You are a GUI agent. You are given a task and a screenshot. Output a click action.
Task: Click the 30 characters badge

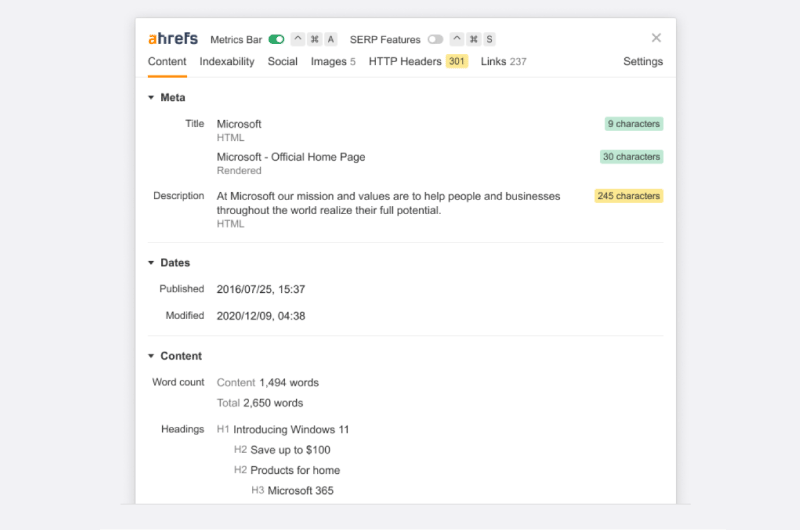pyautogui.click(x=631, y=157)
